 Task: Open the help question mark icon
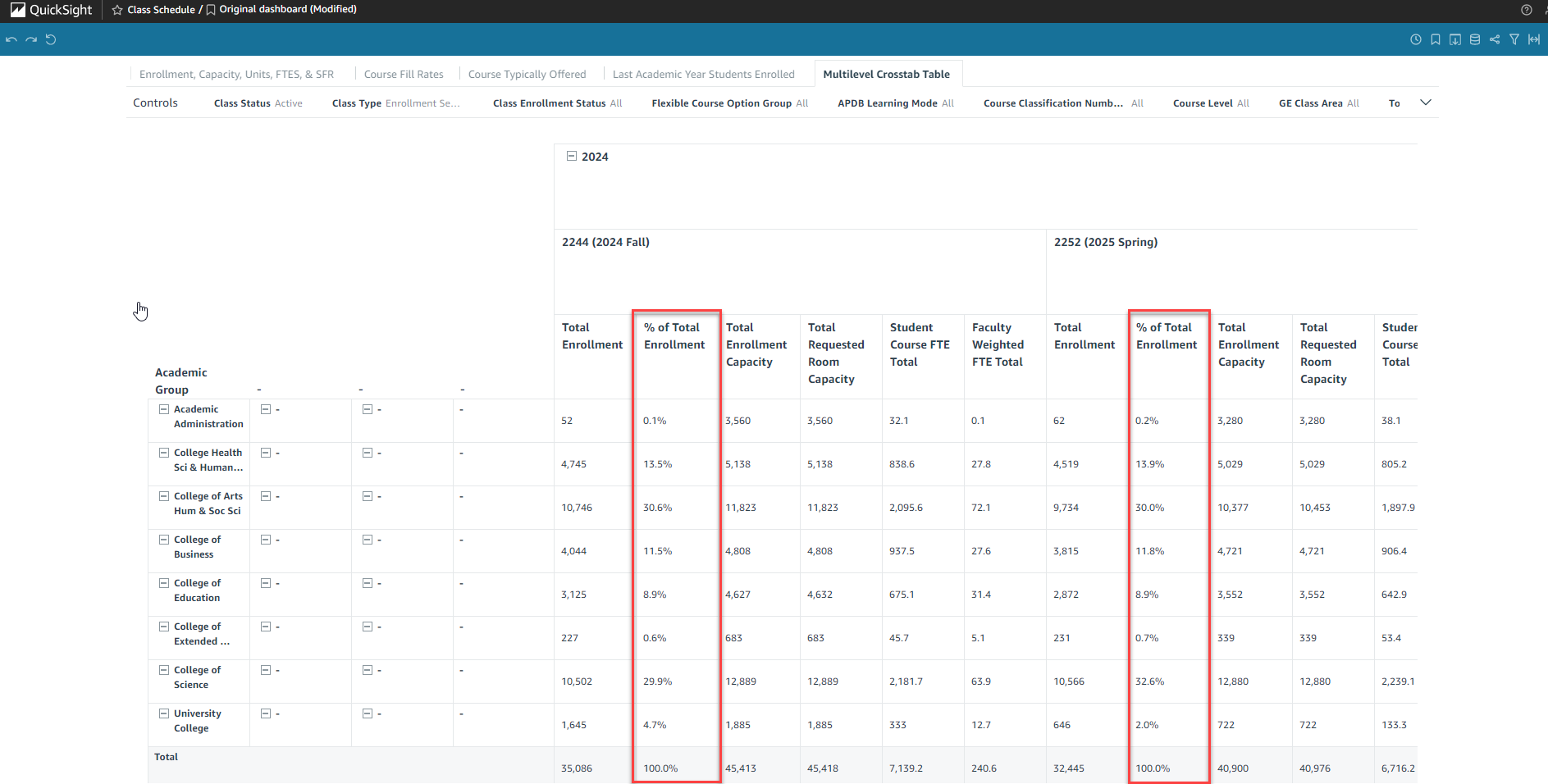point(1527,10)
